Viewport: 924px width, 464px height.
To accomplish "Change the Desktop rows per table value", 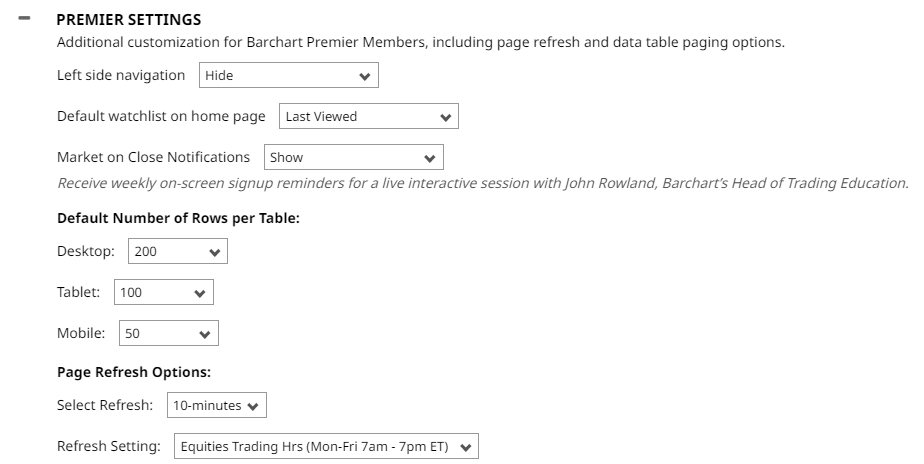I will pyautogui.click(x=168, y=253).
